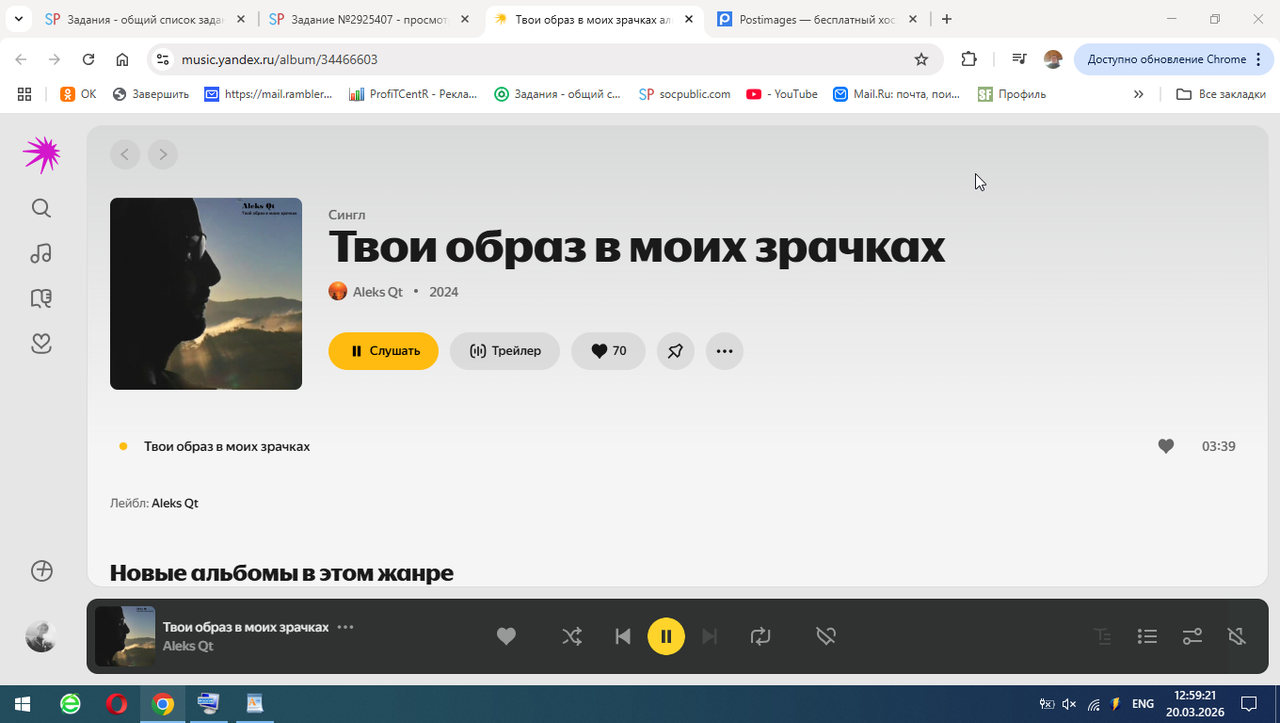Open the Трейлер for the album
The height and width of the screenshot is (723, 1280).
[x=504, y=351]
